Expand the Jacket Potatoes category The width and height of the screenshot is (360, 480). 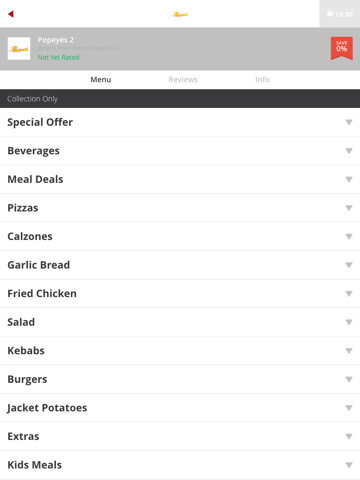pyautogui.click(x=180, y=408)
